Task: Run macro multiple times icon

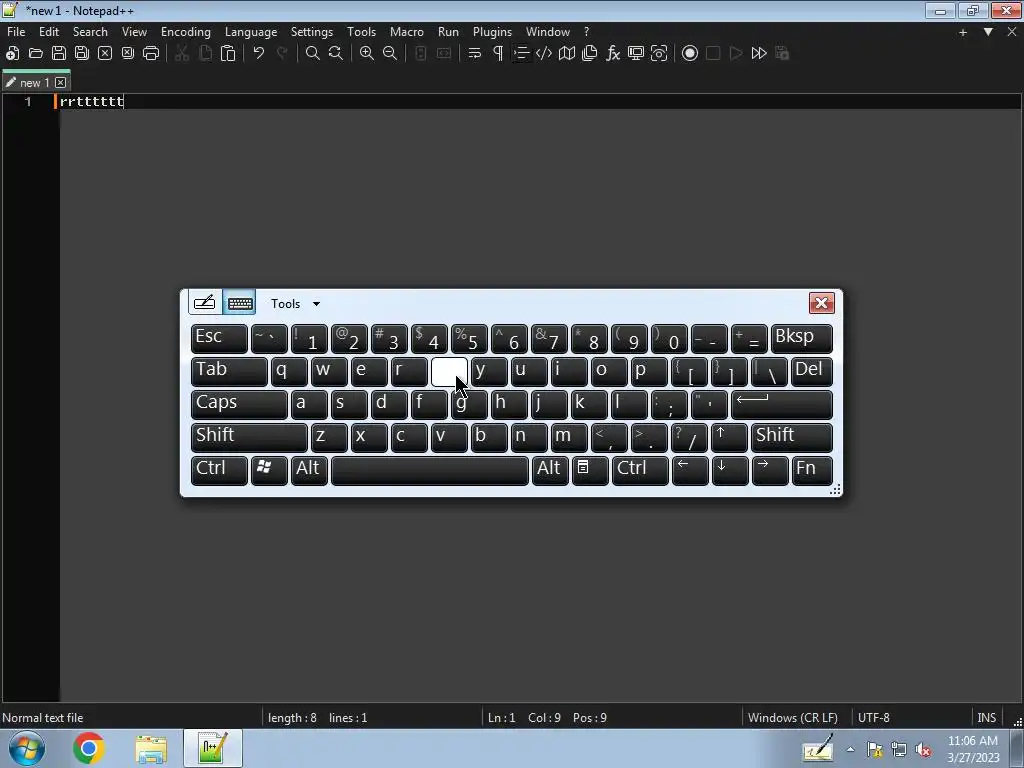Action: coord(759,54)
